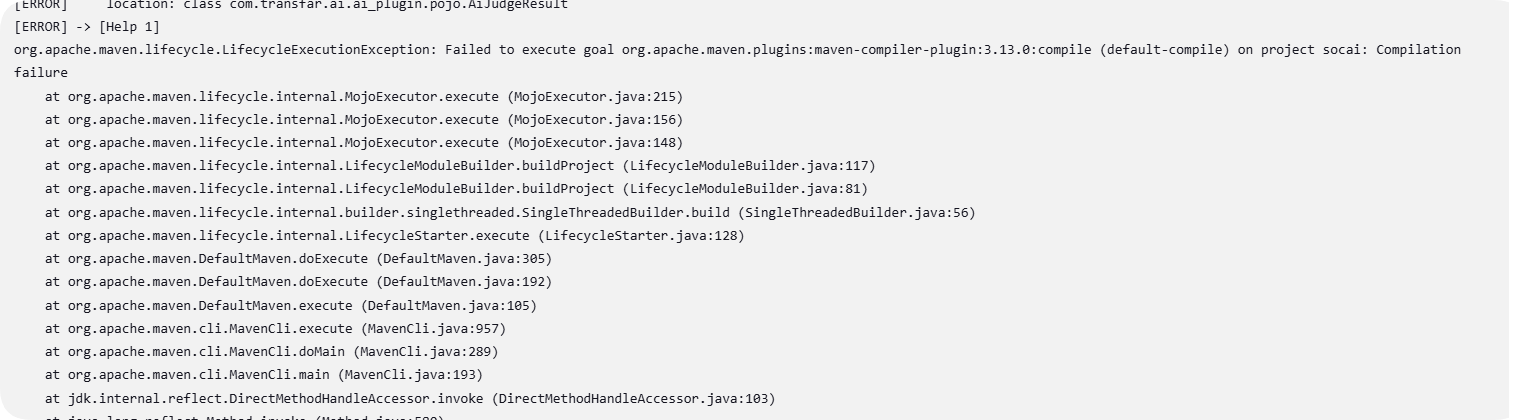This screenshot has height=420, width=1526.
Task: Click the LifecycleStarter.java:128 stack frame
Action: point(641,235)
